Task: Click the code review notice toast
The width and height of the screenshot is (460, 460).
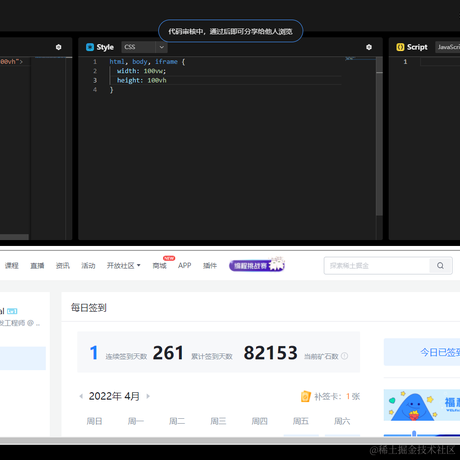Action: tap(230, 31)
